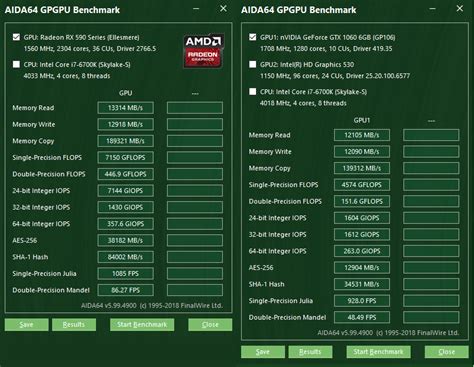Viewport: 474px width, 367px height.
Task: Click the 928.0 FPS Julia result
Action: [362, 301]
